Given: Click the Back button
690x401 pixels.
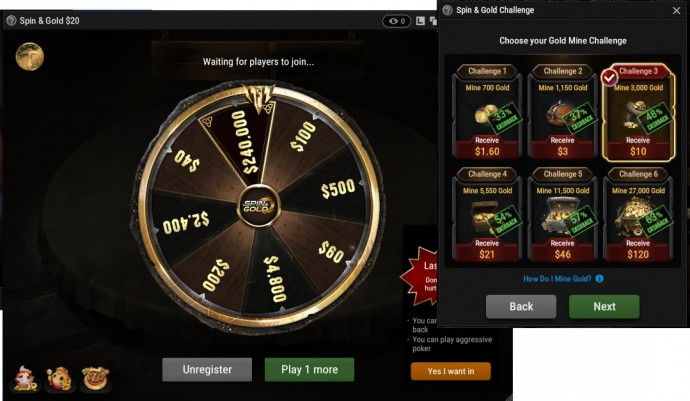Looking at the screenshot, I should [521, 306].
